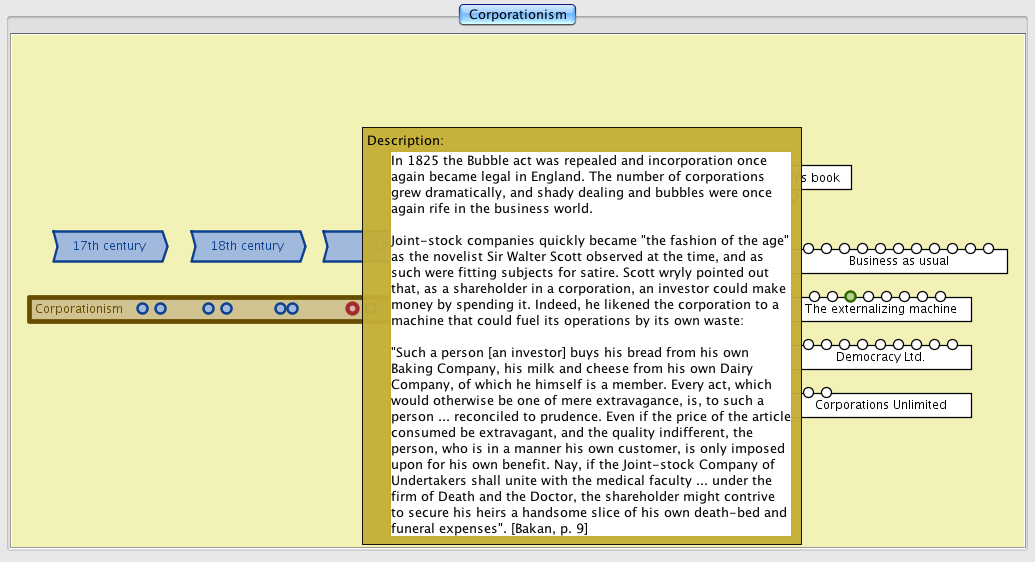Open the Corporationism tab at top
The image size is (1035, 562).
517,14
